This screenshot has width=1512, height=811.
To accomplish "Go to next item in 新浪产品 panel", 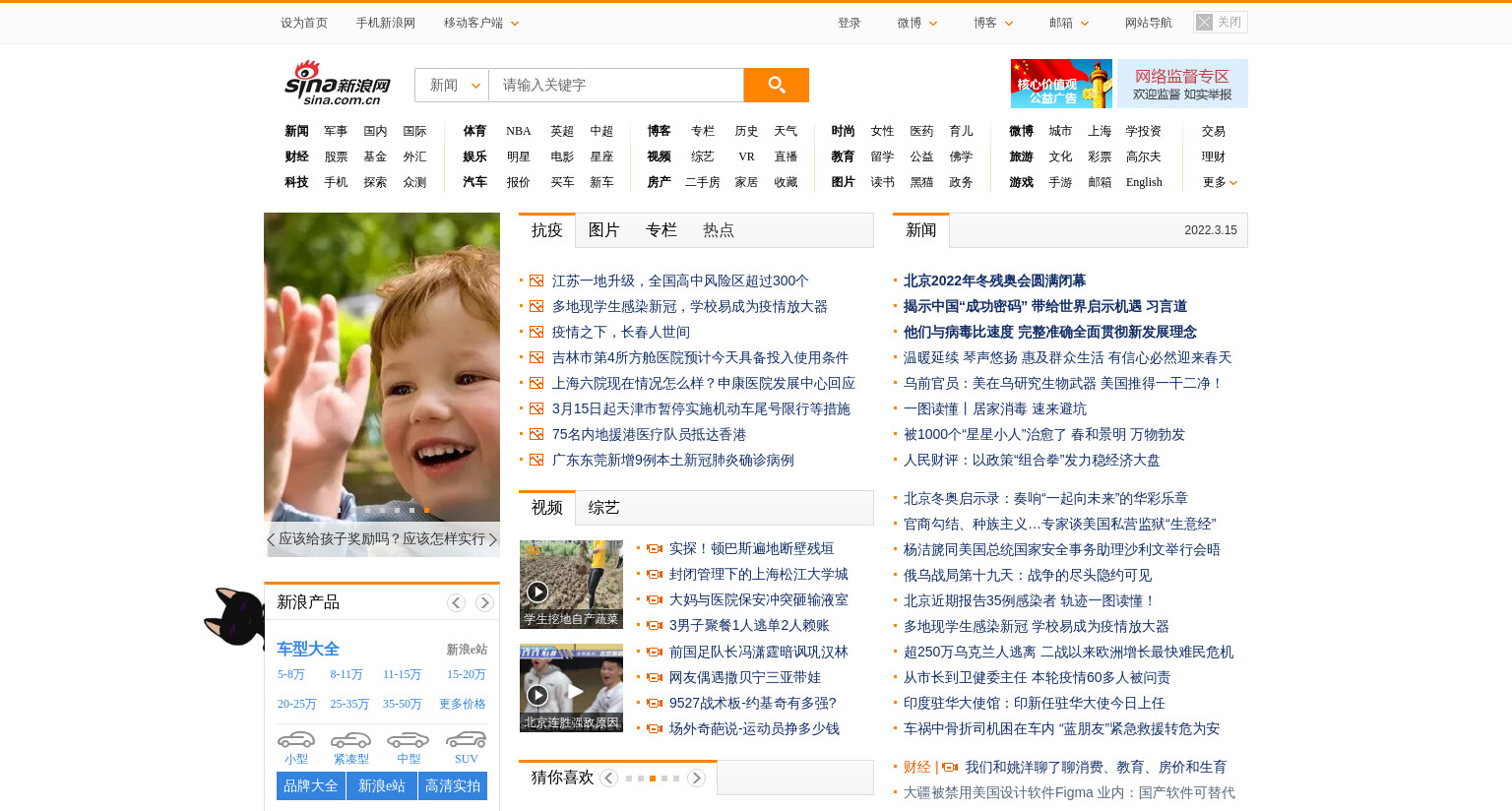I will coord(484,602).
